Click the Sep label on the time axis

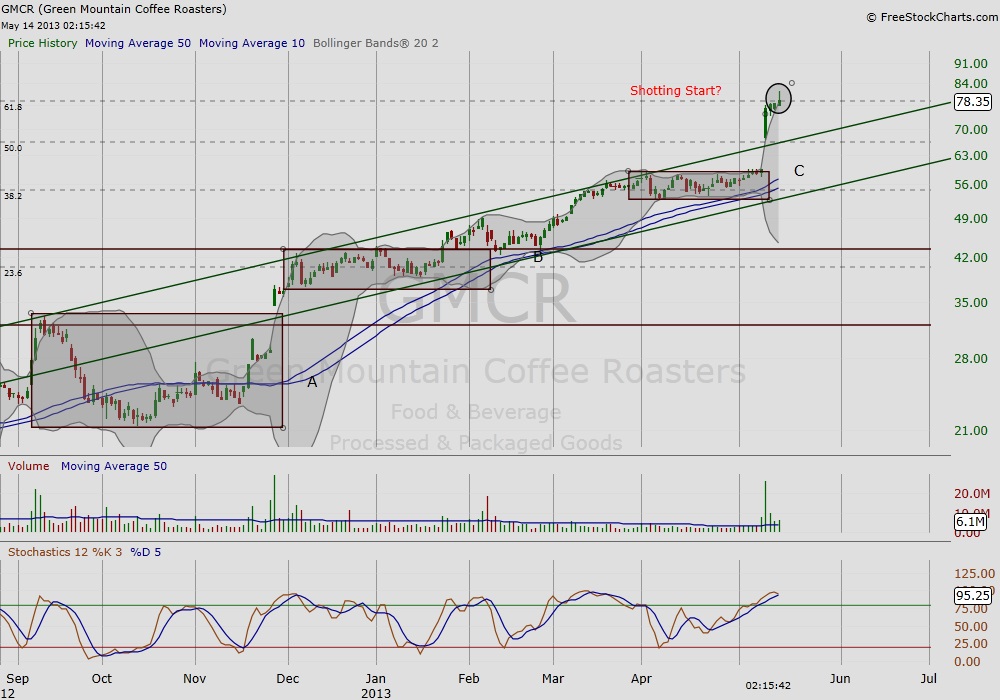tap(17, 678)
